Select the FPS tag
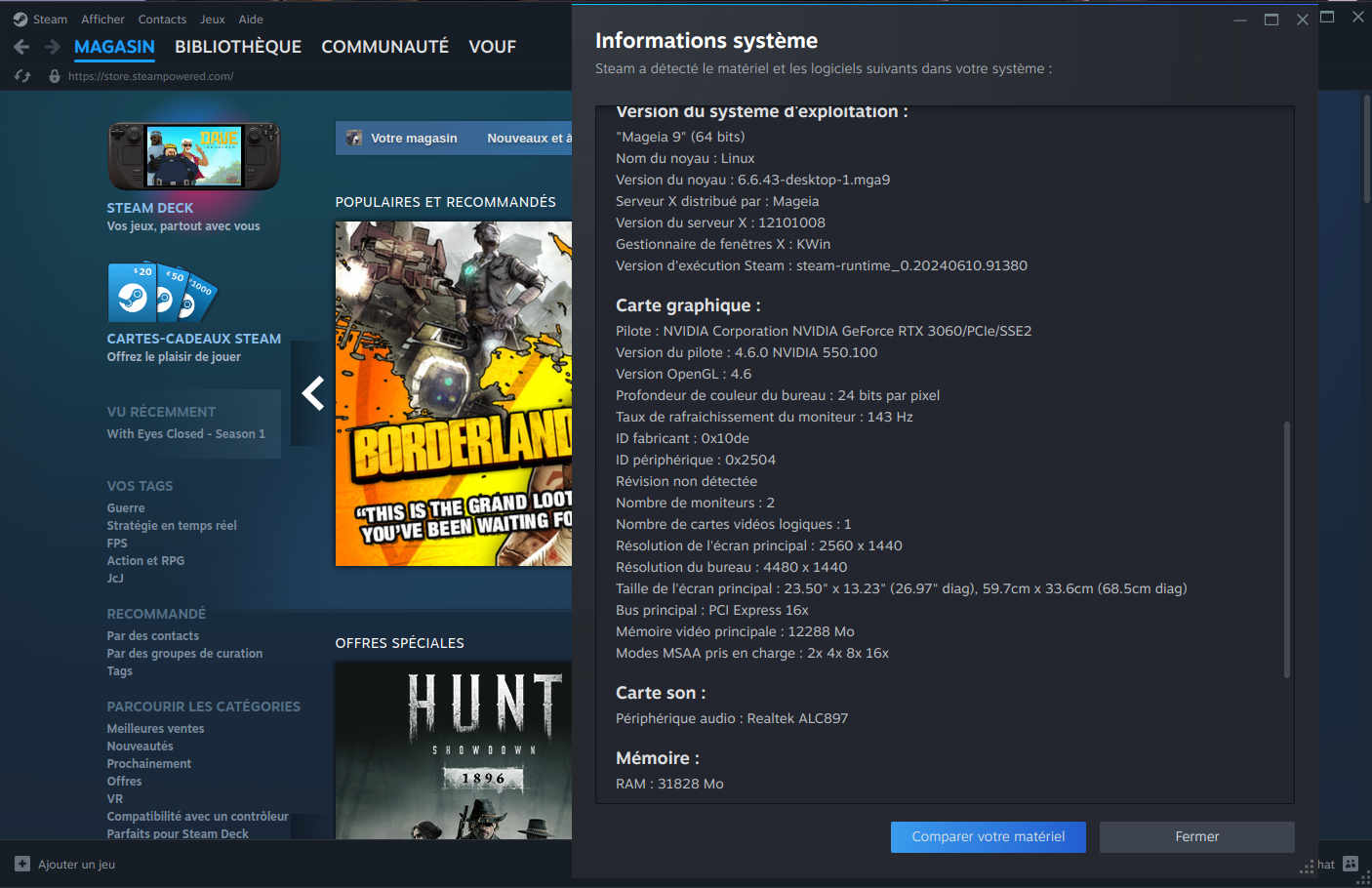 [117, 544]
